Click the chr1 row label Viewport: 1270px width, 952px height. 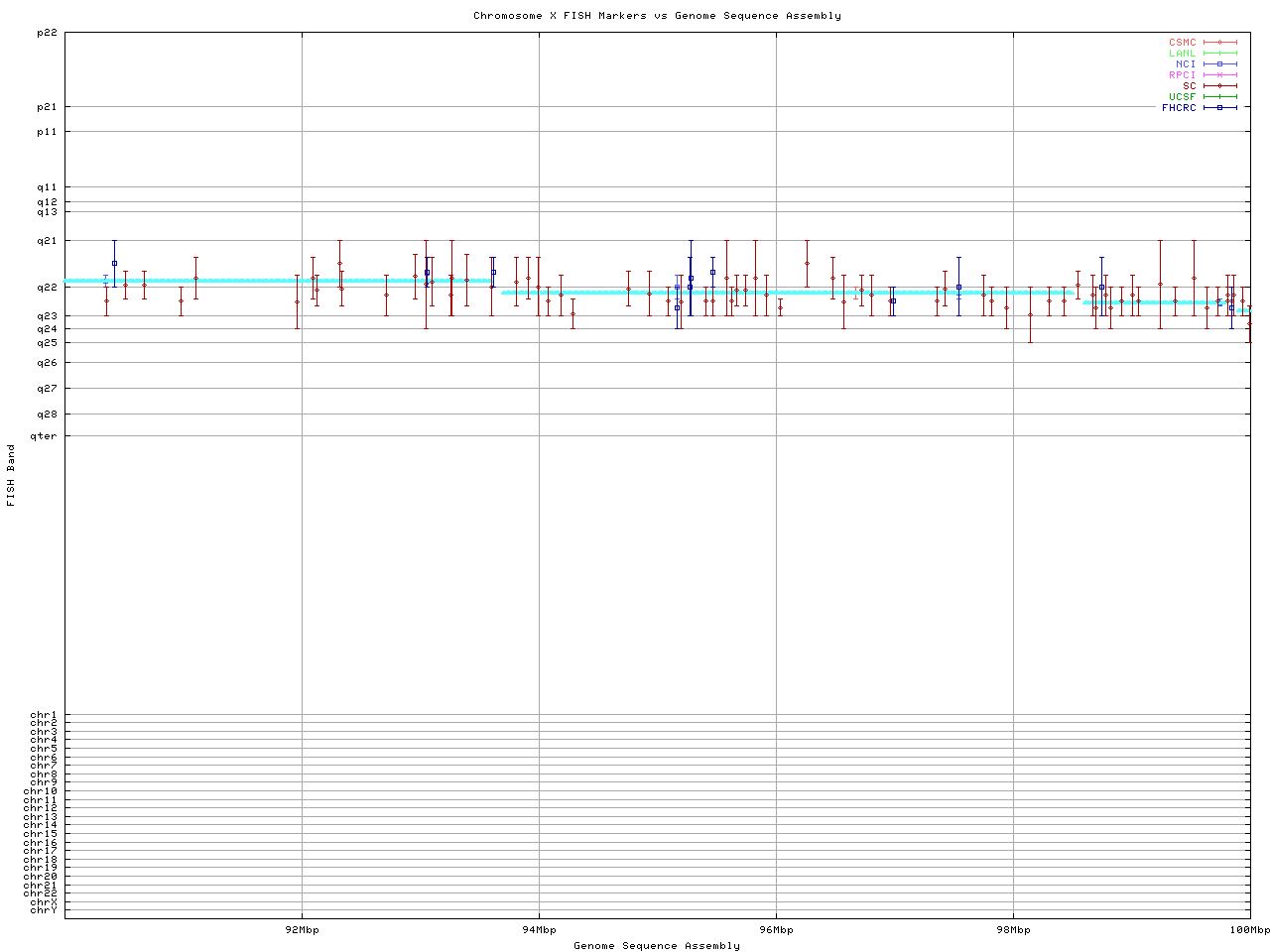tap(44, 715)
